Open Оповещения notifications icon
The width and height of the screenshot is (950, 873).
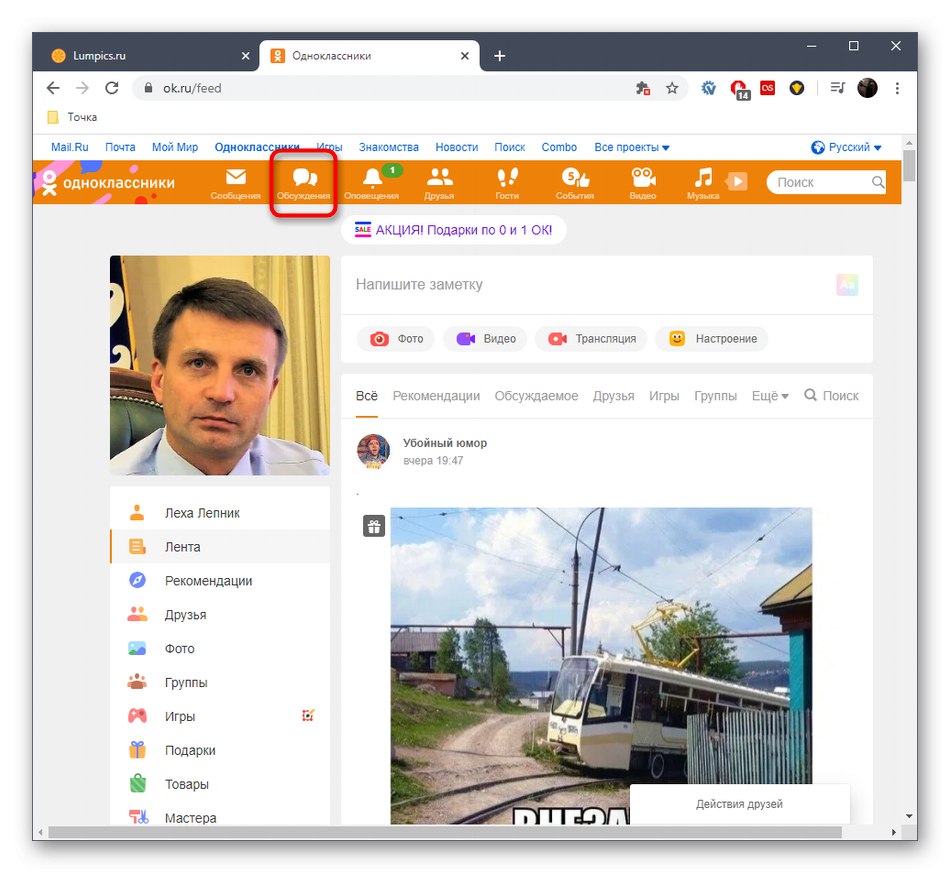click(x=371, y=182)
